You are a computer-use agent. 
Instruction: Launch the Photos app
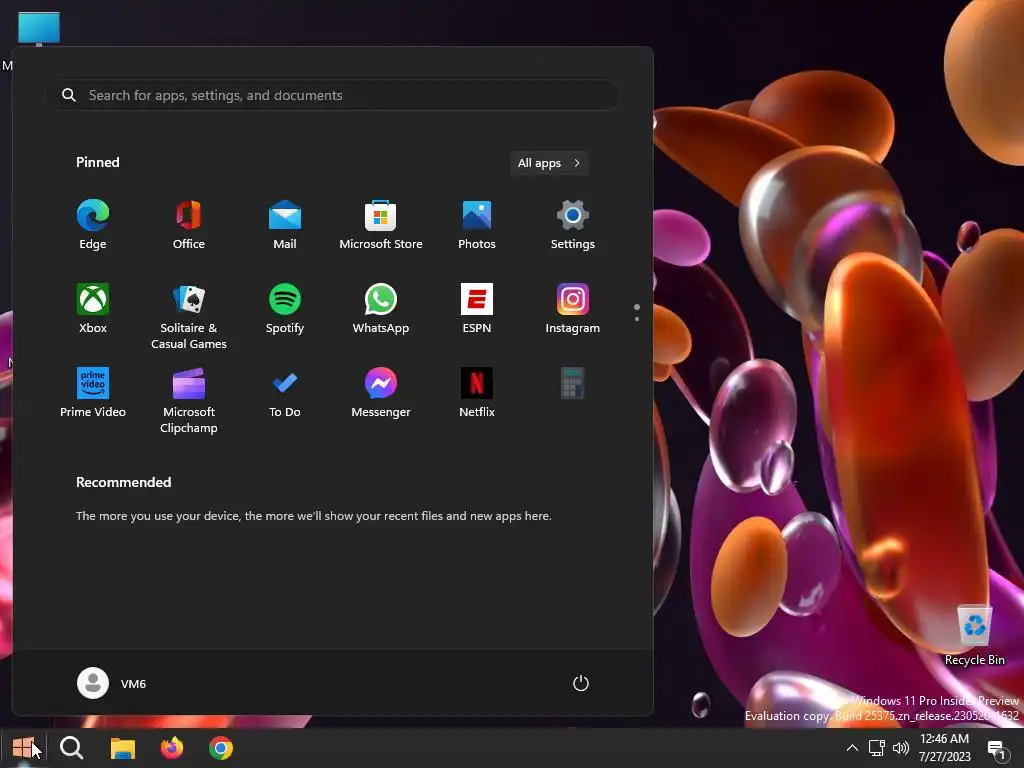point(477,225)
